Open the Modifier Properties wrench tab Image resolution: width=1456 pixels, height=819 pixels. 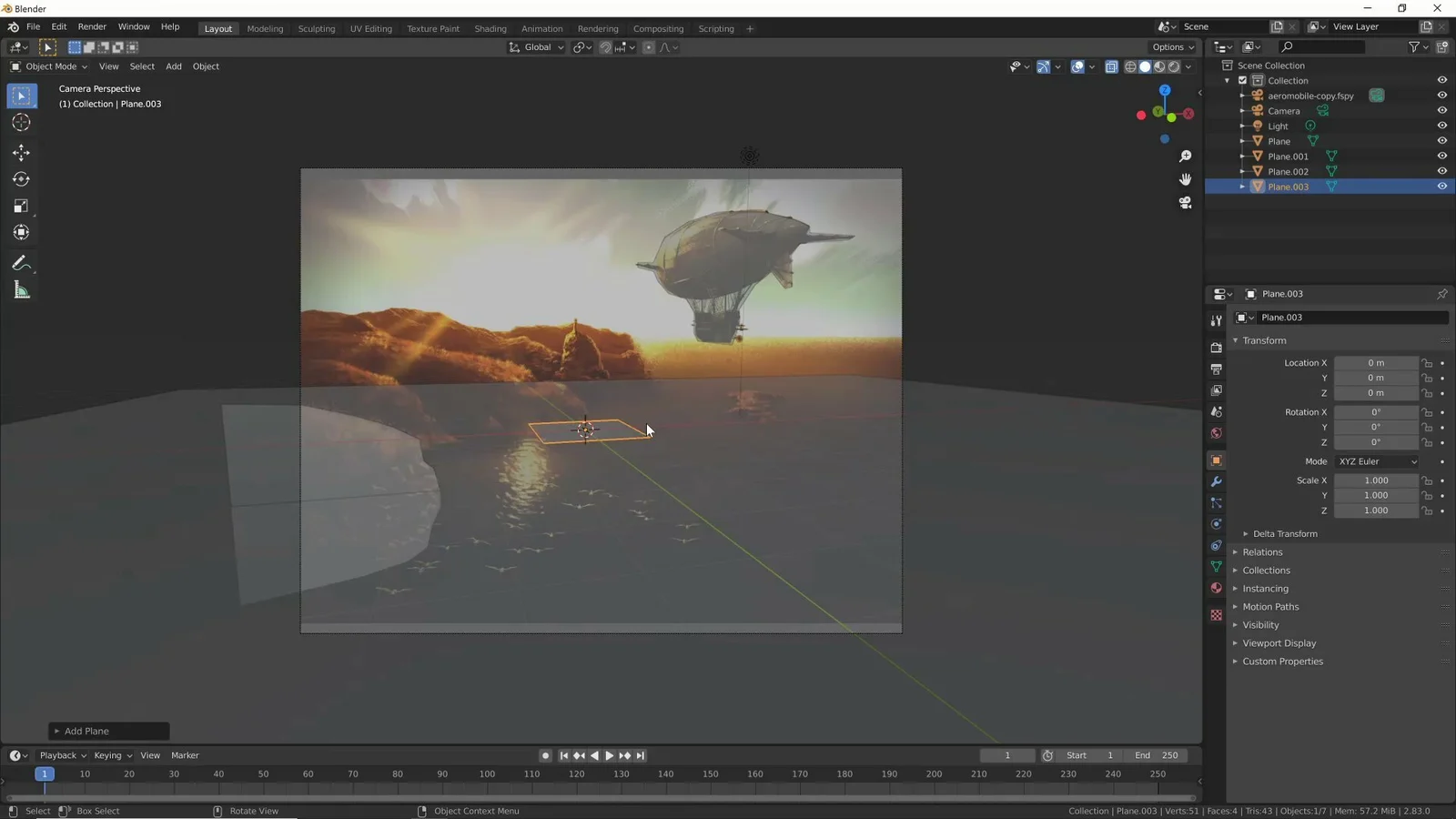(1216, 481)
